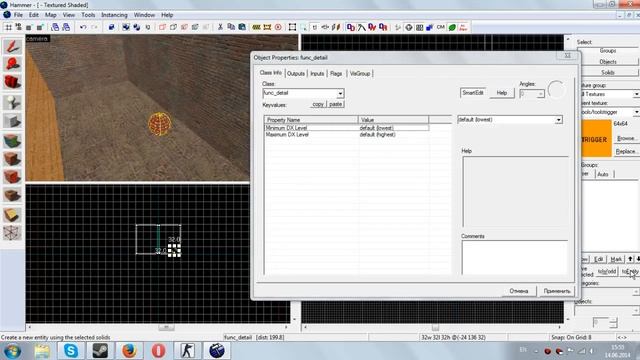Toggle the 3D grid display

click(x=18, y=27)
